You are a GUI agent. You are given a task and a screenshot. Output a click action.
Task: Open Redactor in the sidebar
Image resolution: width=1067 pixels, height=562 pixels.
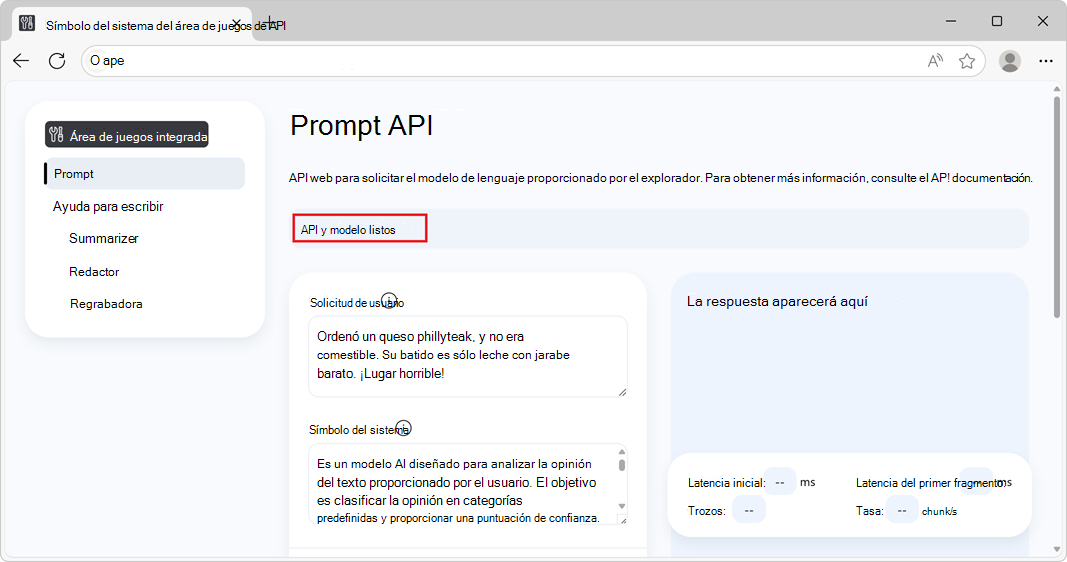pos(94,271)
